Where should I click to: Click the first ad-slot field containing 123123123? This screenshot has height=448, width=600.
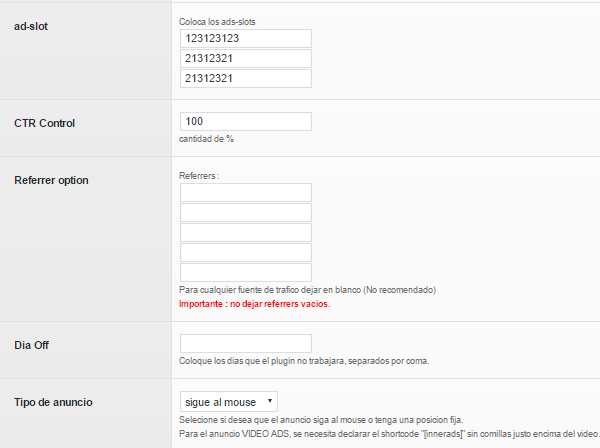(x=246, y=39)
